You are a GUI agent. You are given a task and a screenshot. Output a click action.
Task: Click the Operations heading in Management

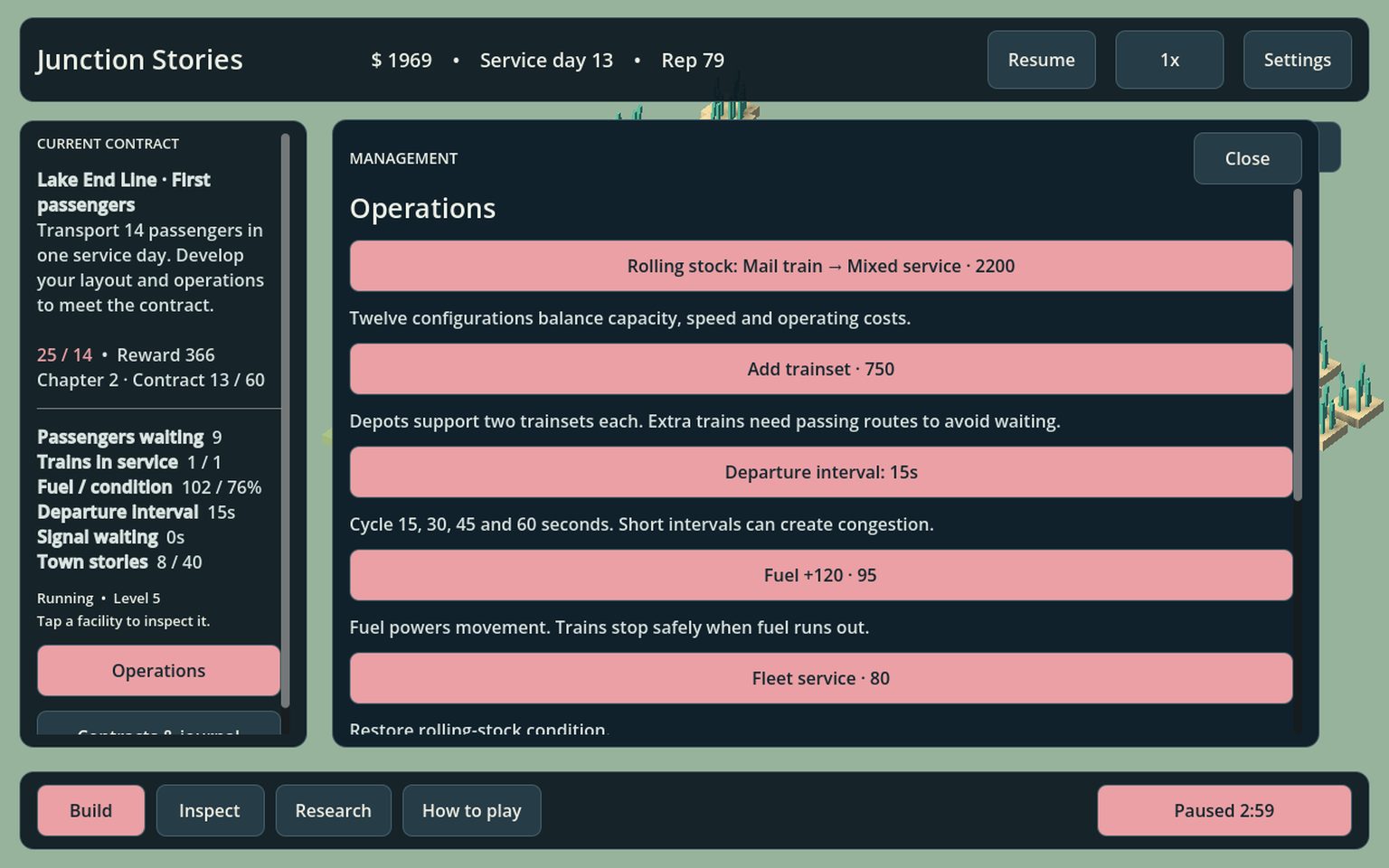point(422,209)
